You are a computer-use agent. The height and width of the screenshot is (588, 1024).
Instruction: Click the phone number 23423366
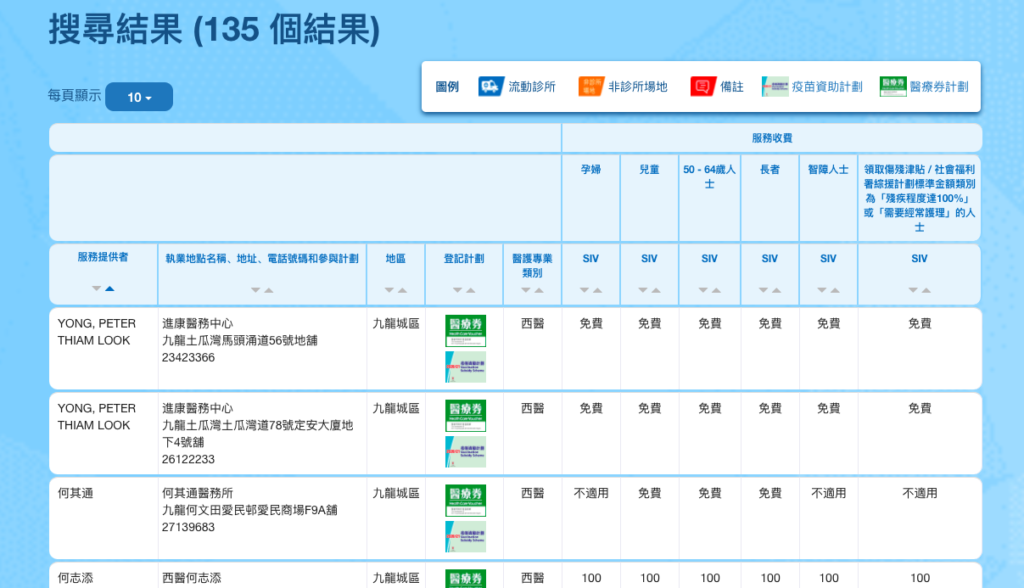[x=188, y=358]
